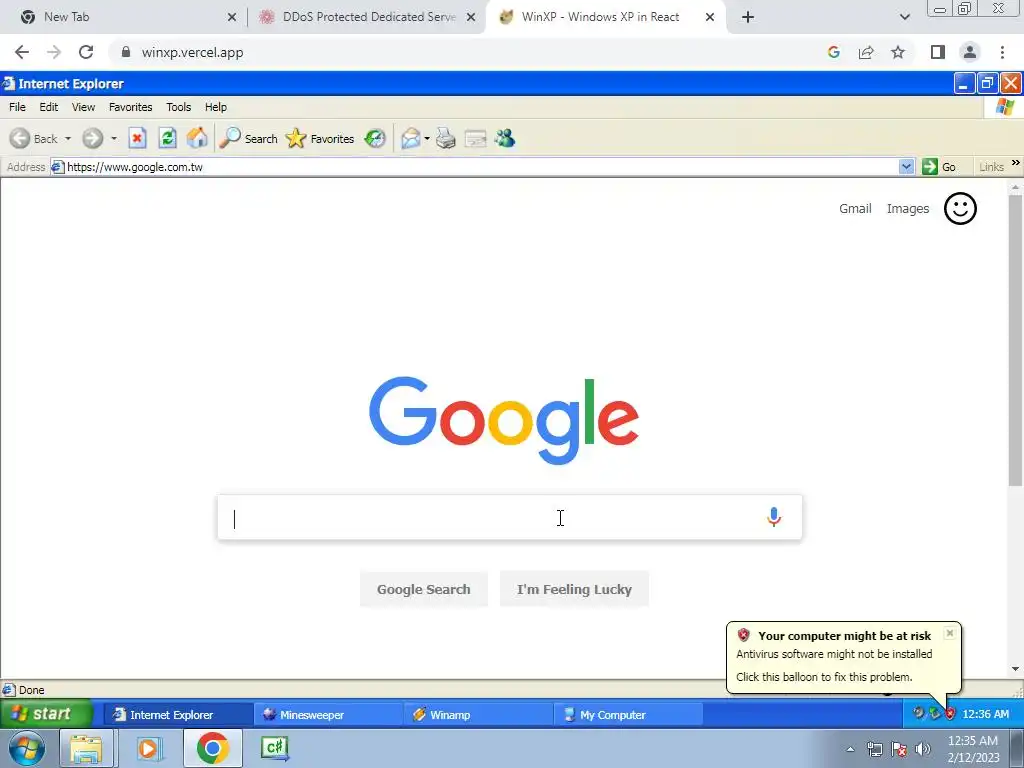Click the Google Search button

click(424, 589)
